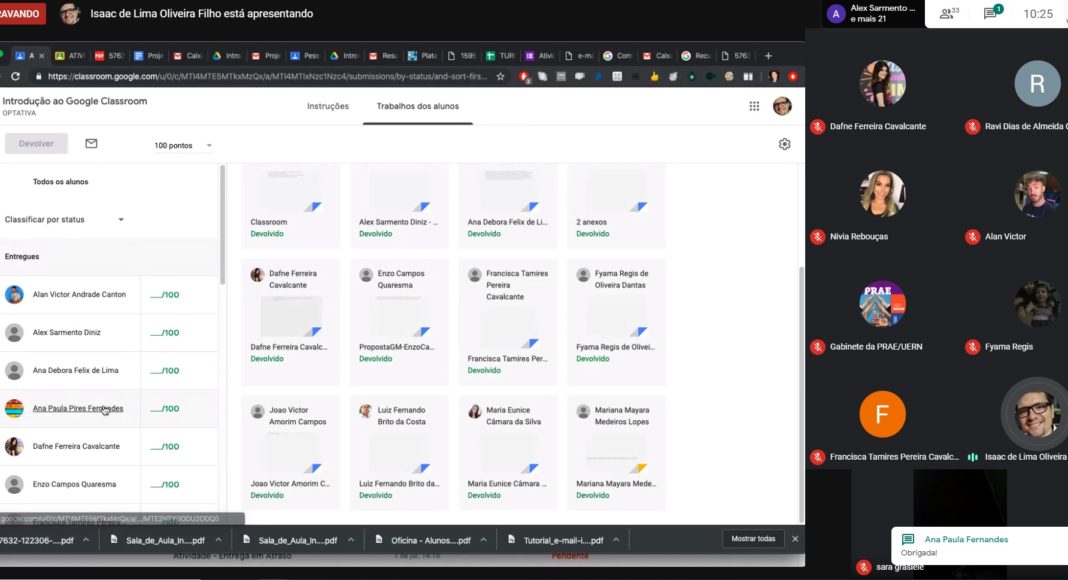The width and height of the screenshot is (1068, 580).
Task: Switch to the Plata browser tab
Action: tap(422, 56)
